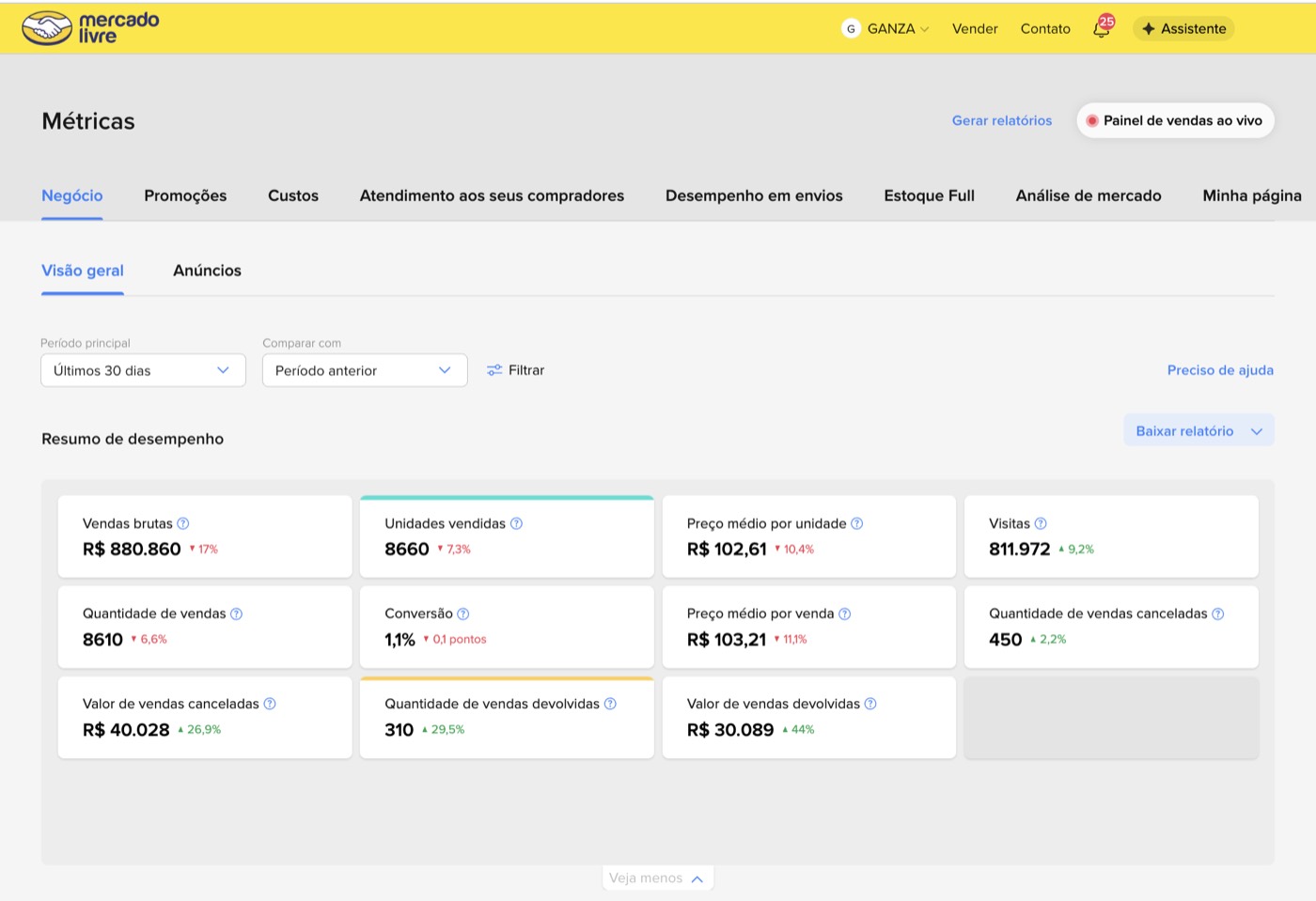Open the Anúncios sub-tab

207,271
